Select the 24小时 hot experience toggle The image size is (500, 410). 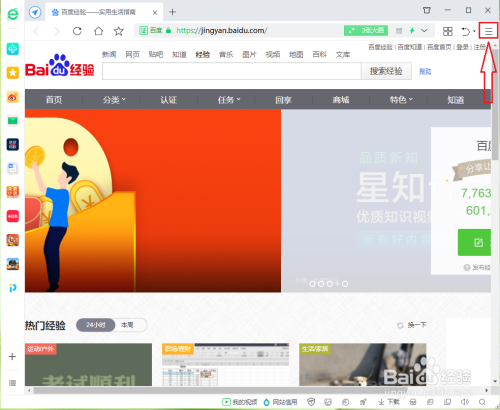(96, 325)
